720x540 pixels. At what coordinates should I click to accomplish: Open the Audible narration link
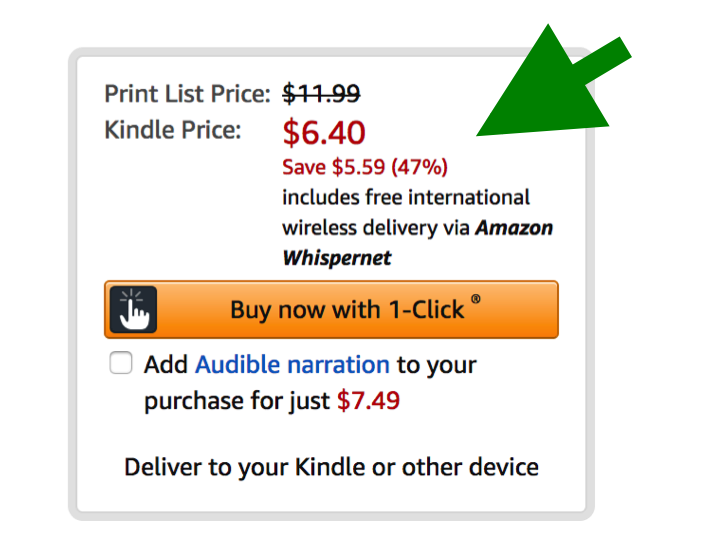coord(292,365)
